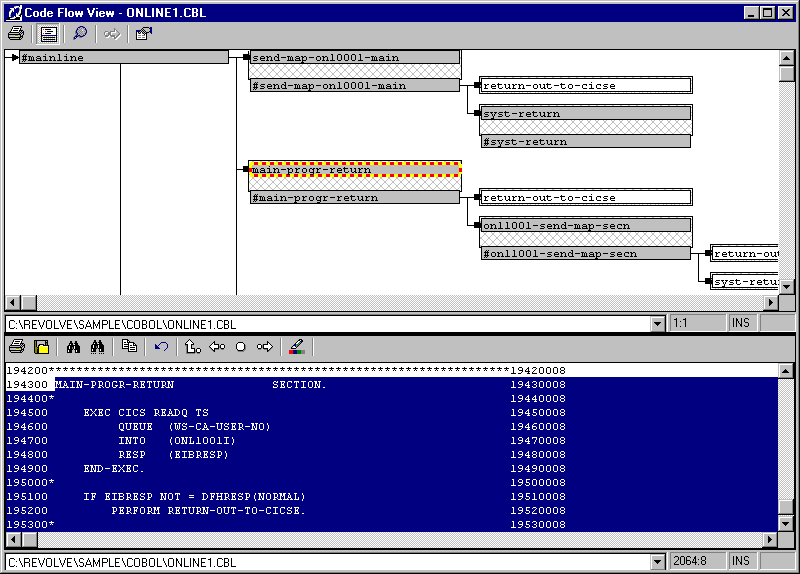
Task: Open the lower file path dropdown
Action: click(x=657, y=562)
